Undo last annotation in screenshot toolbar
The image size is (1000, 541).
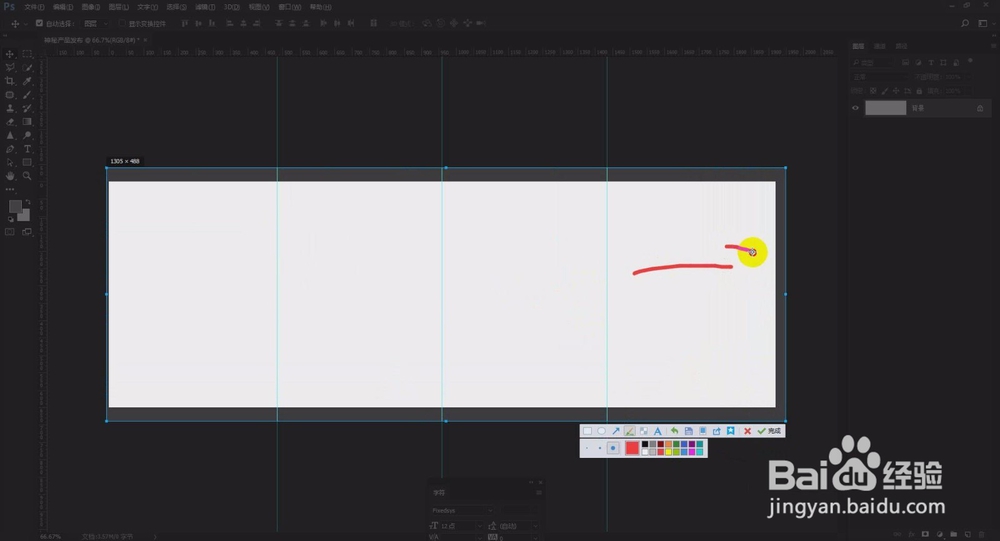pos(674,431)
